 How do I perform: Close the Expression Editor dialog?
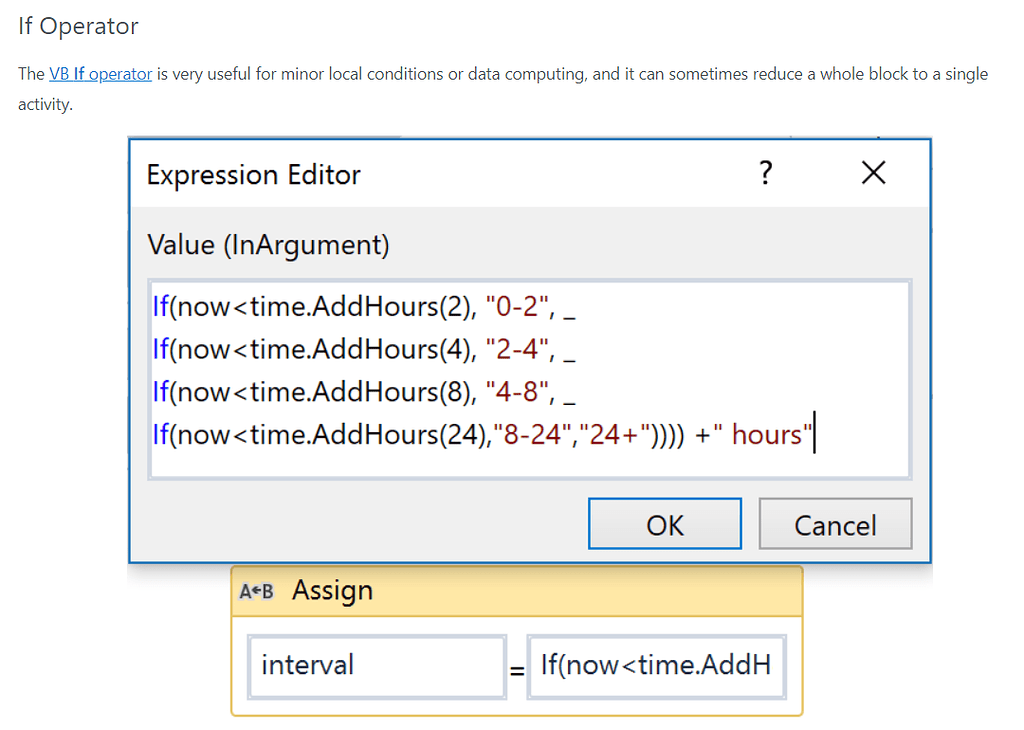coord(873,174)
